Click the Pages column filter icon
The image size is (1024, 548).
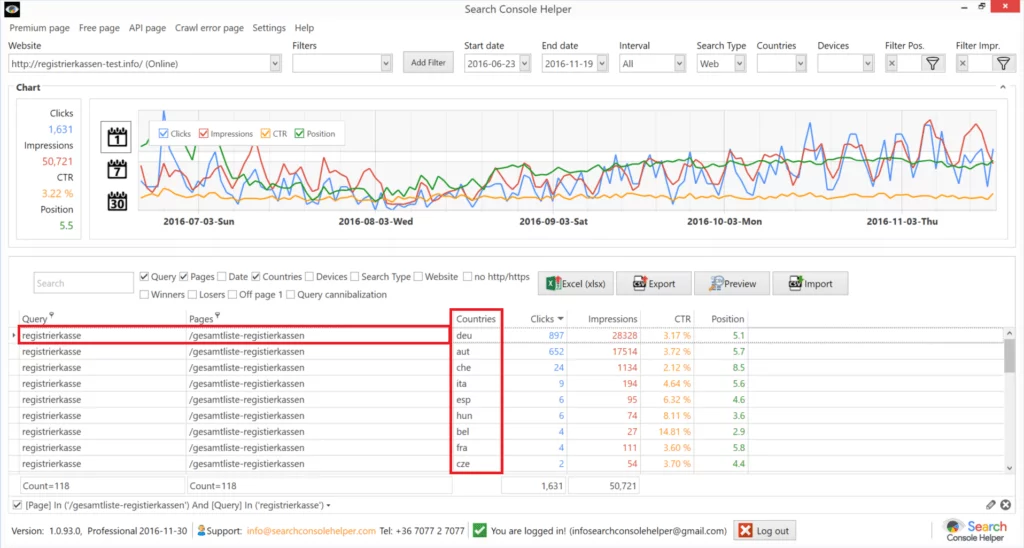[217, 315]
